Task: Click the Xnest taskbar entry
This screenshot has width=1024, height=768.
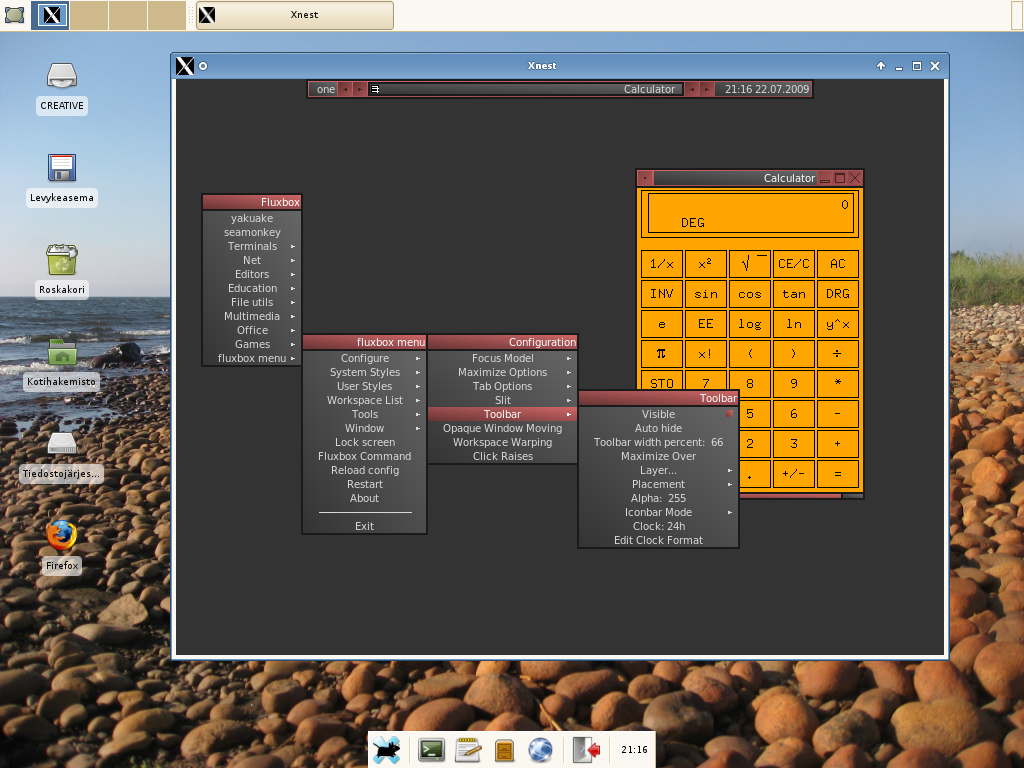Action: pos(294,15)
